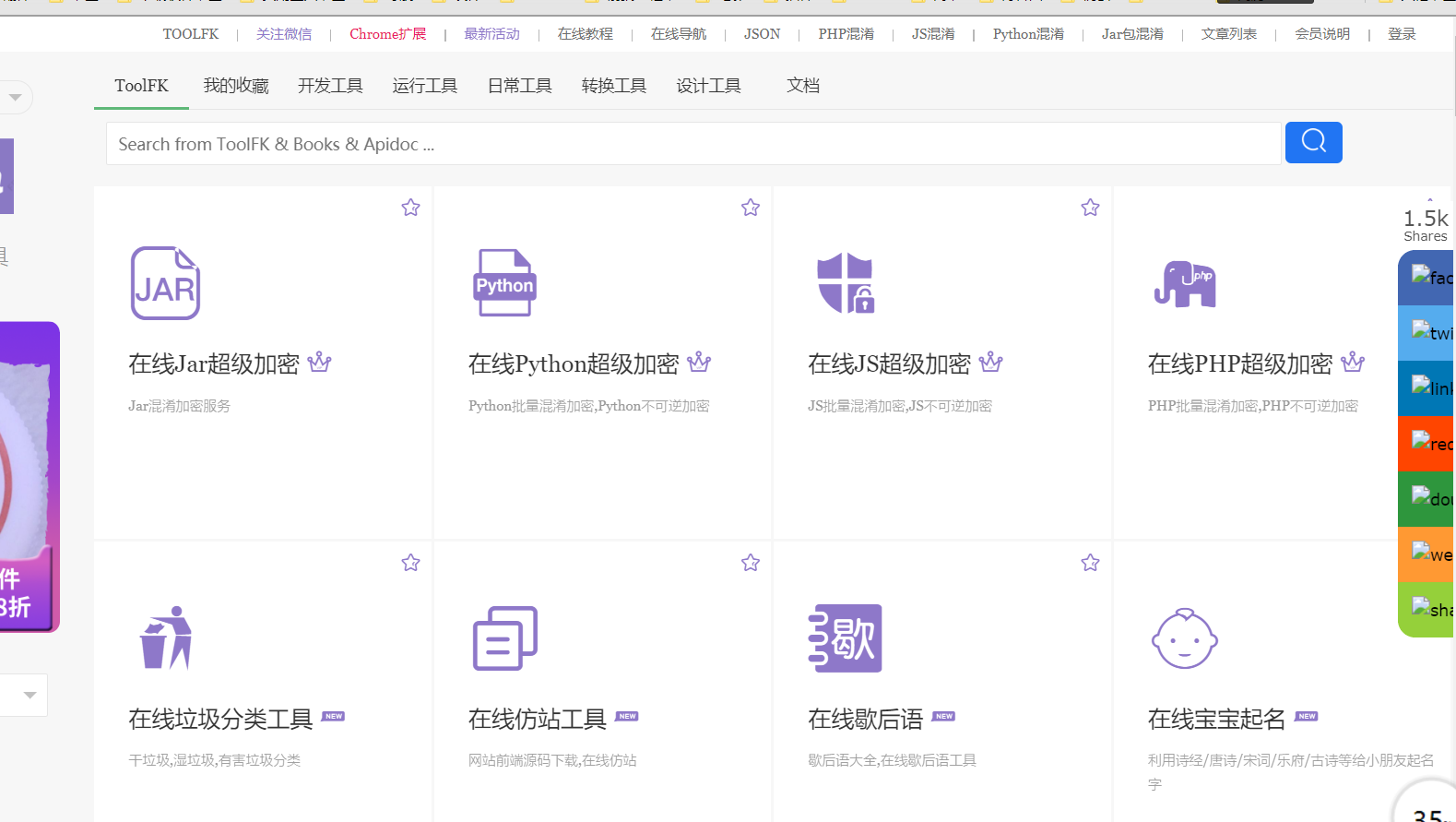The width and height of the screenshot is (1456, 822).
Task: Click the baby face icon
Action: click(x=1185, y=637)
